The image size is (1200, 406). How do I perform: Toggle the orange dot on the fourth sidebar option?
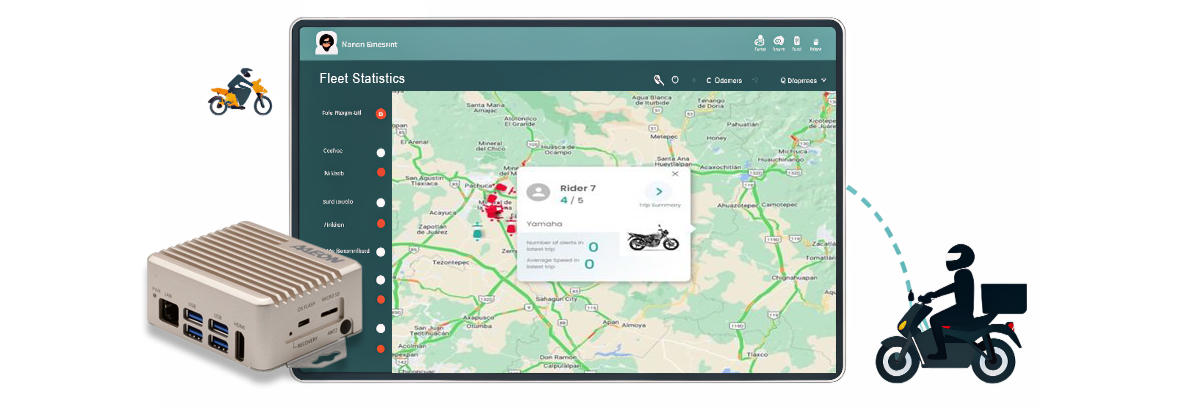tap(380, 223)
